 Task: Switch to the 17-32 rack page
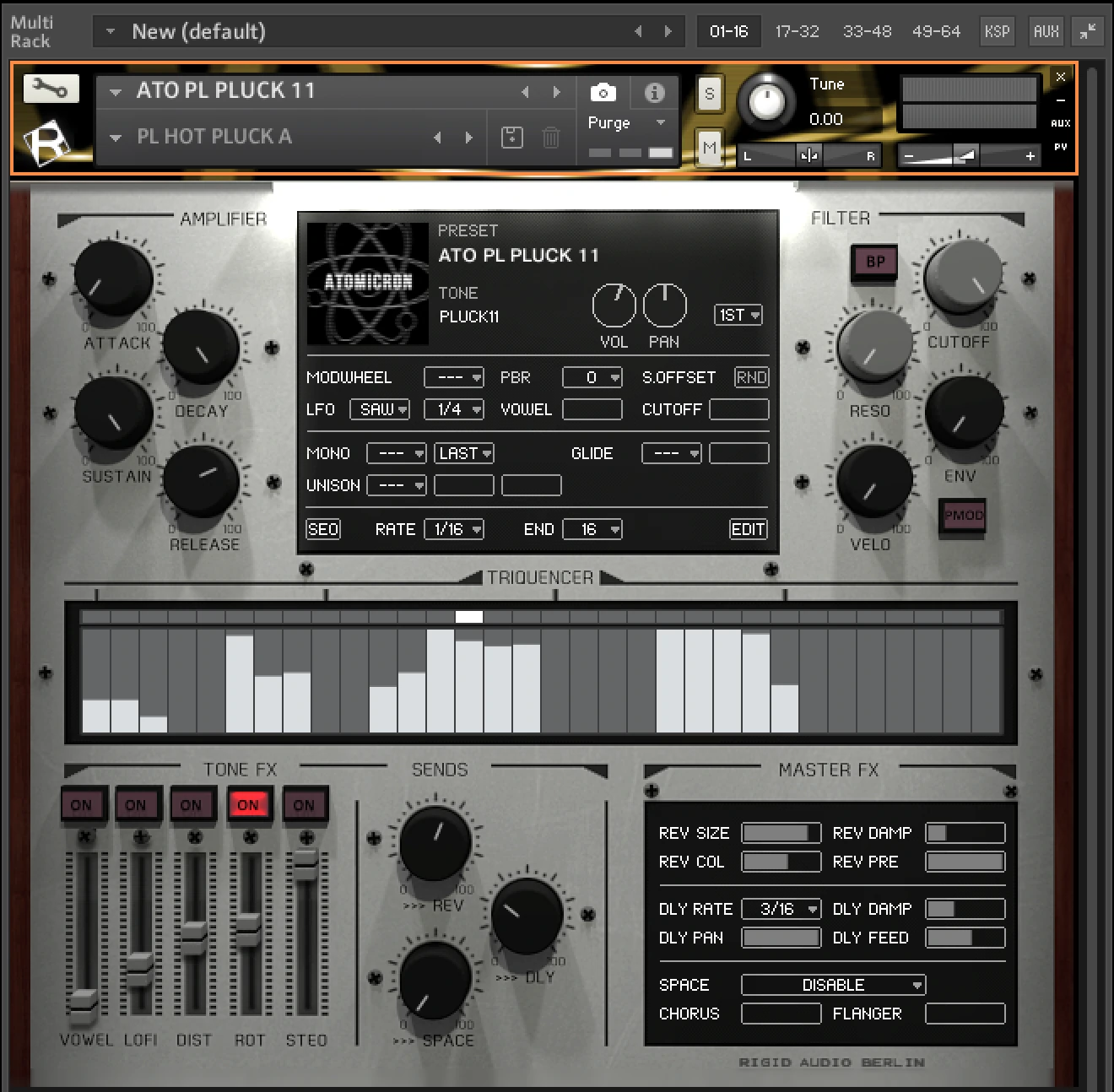pyautogui.click(x=797, y=31)
